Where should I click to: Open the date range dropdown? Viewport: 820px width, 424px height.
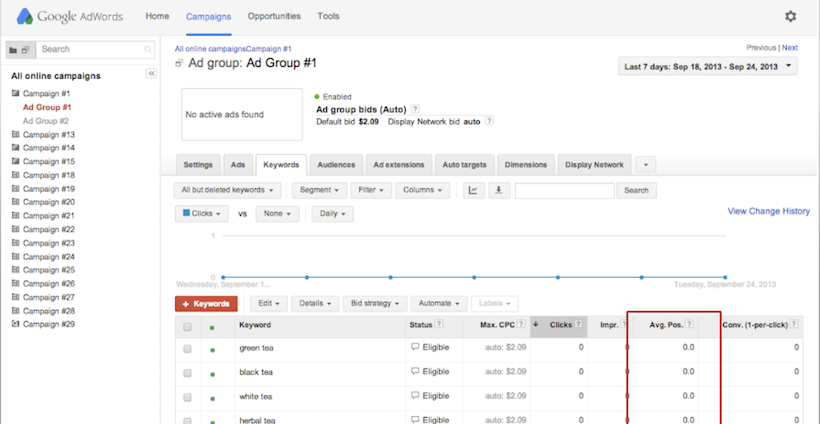[x=708, y=67]
